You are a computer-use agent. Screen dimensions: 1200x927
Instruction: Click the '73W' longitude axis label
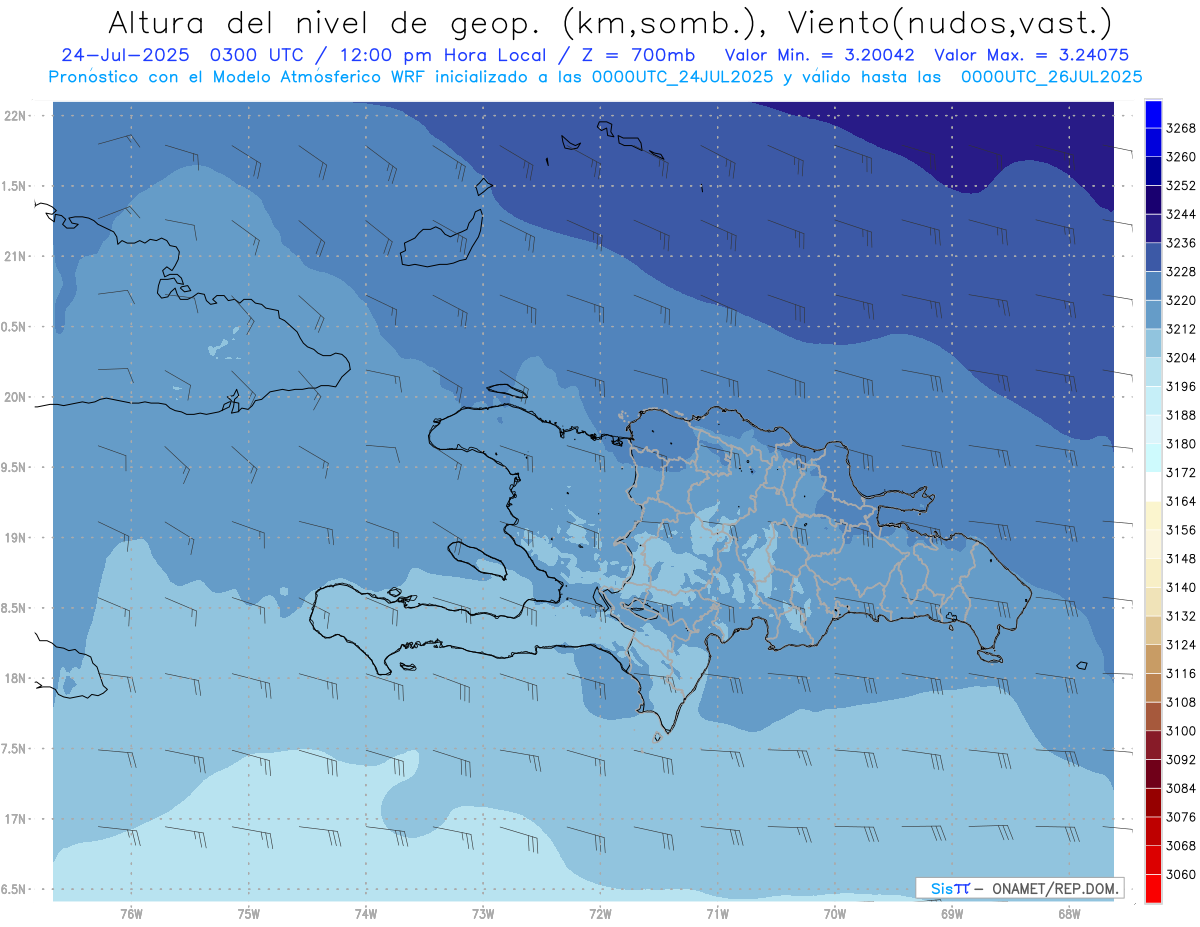483,913
